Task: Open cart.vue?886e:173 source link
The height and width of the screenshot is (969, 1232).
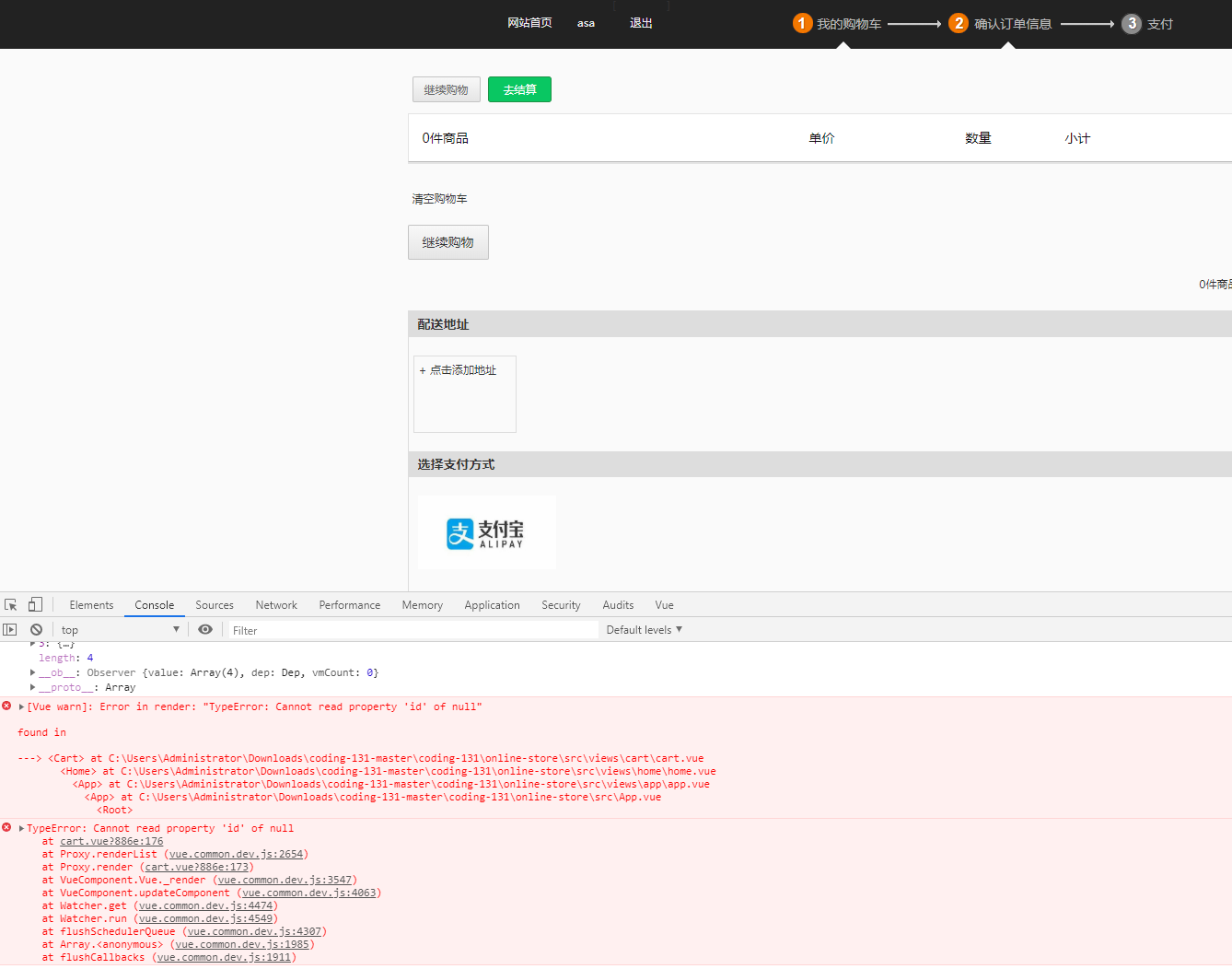Action: click(x=197, y=868)
